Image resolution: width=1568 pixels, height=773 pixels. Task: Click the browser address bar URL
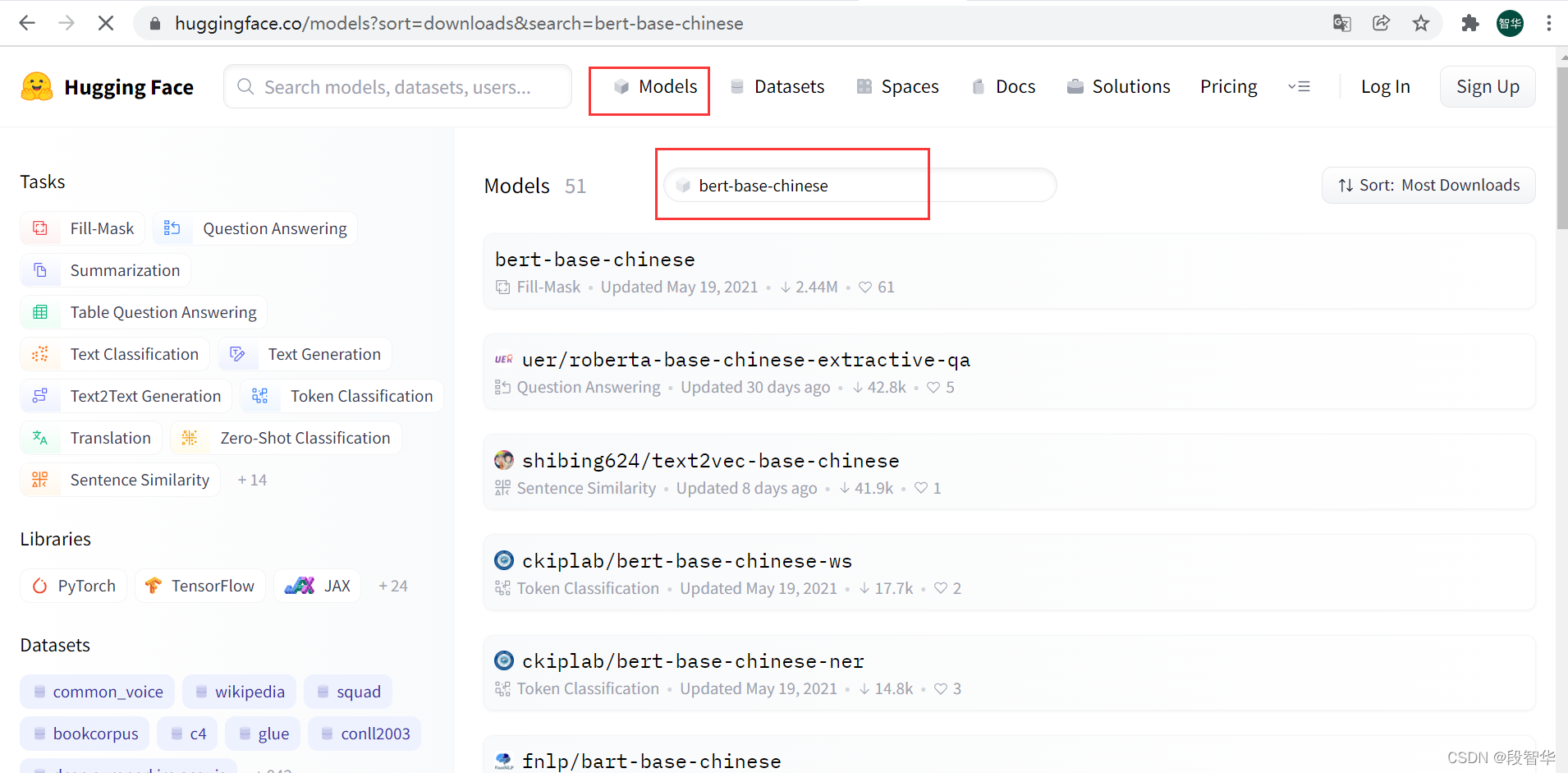tap(459, 23)
